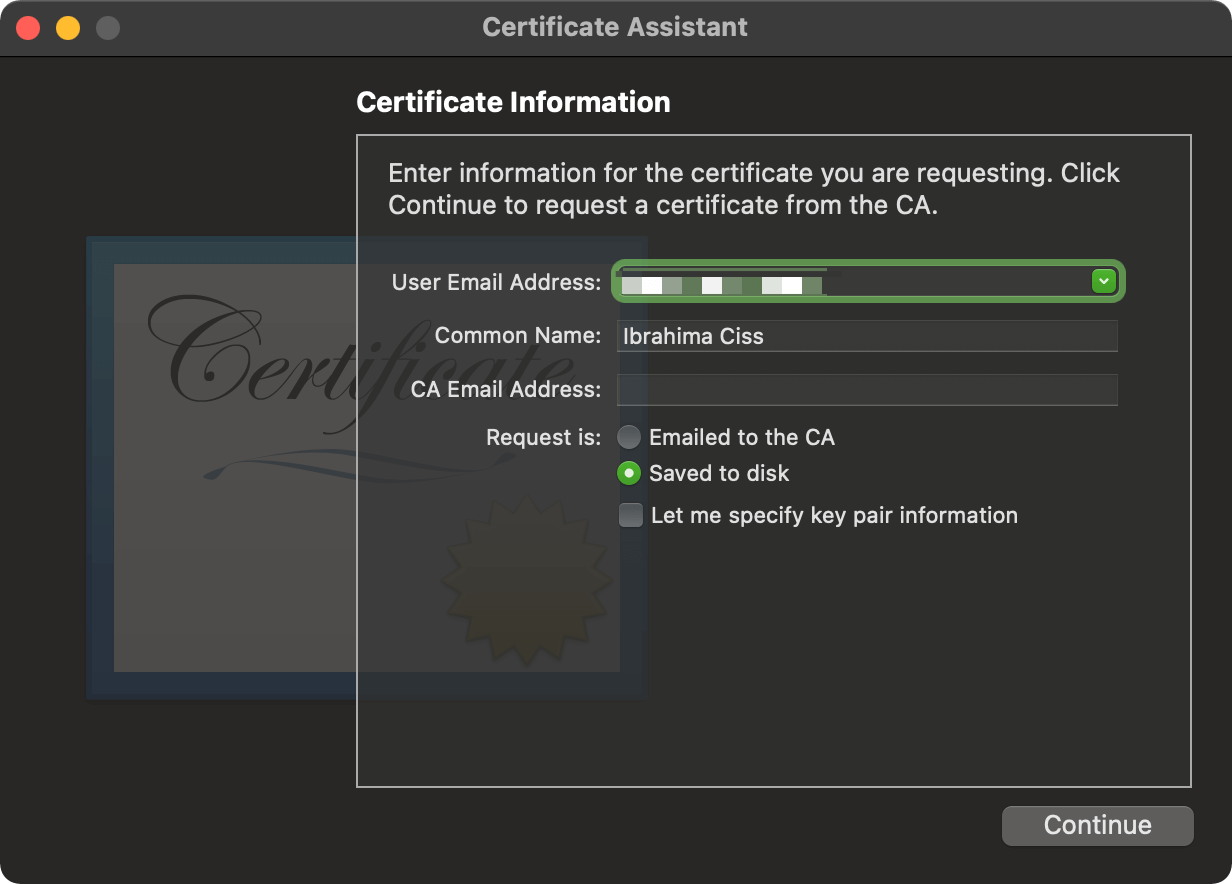Close the Certificate Assistant window
The height and width of the screenshot is (884, 1232).
point(28,28)
